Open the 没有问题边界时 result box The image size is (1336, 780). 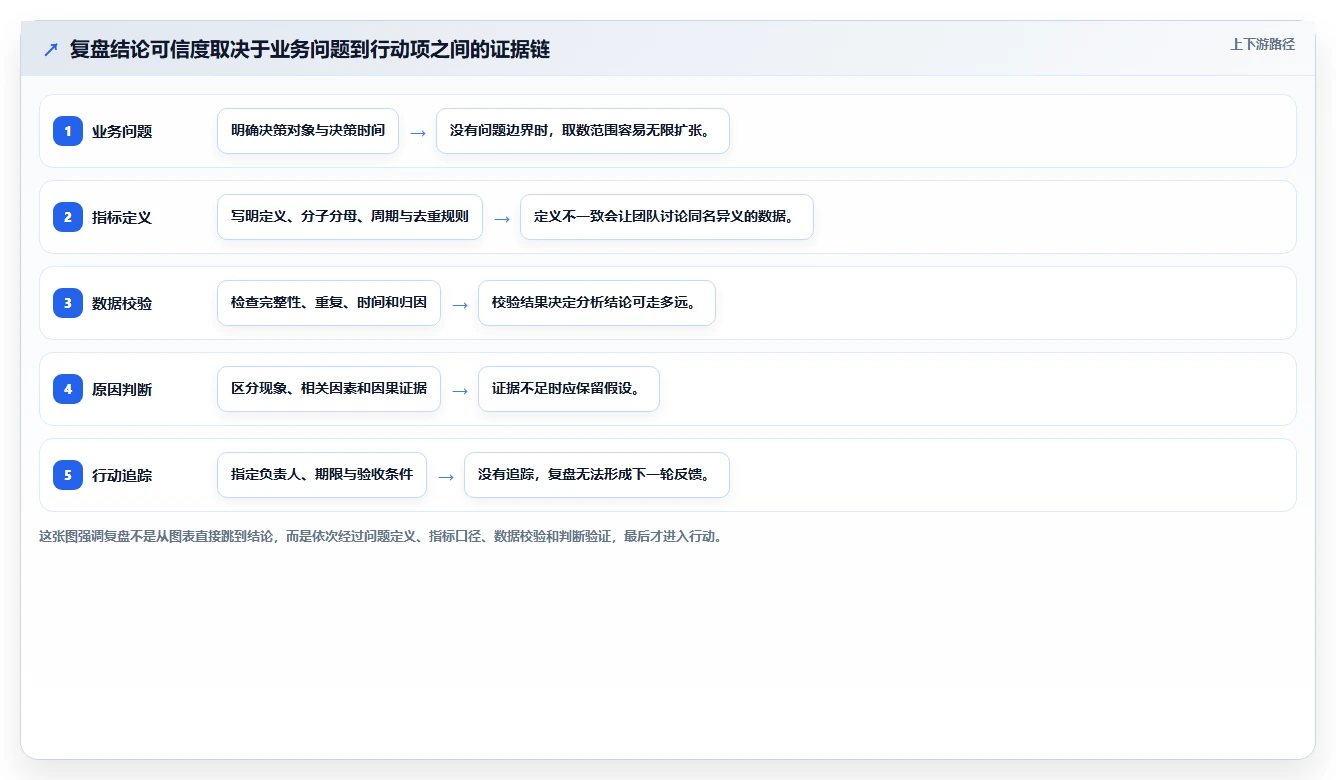(x=583, y=131)
